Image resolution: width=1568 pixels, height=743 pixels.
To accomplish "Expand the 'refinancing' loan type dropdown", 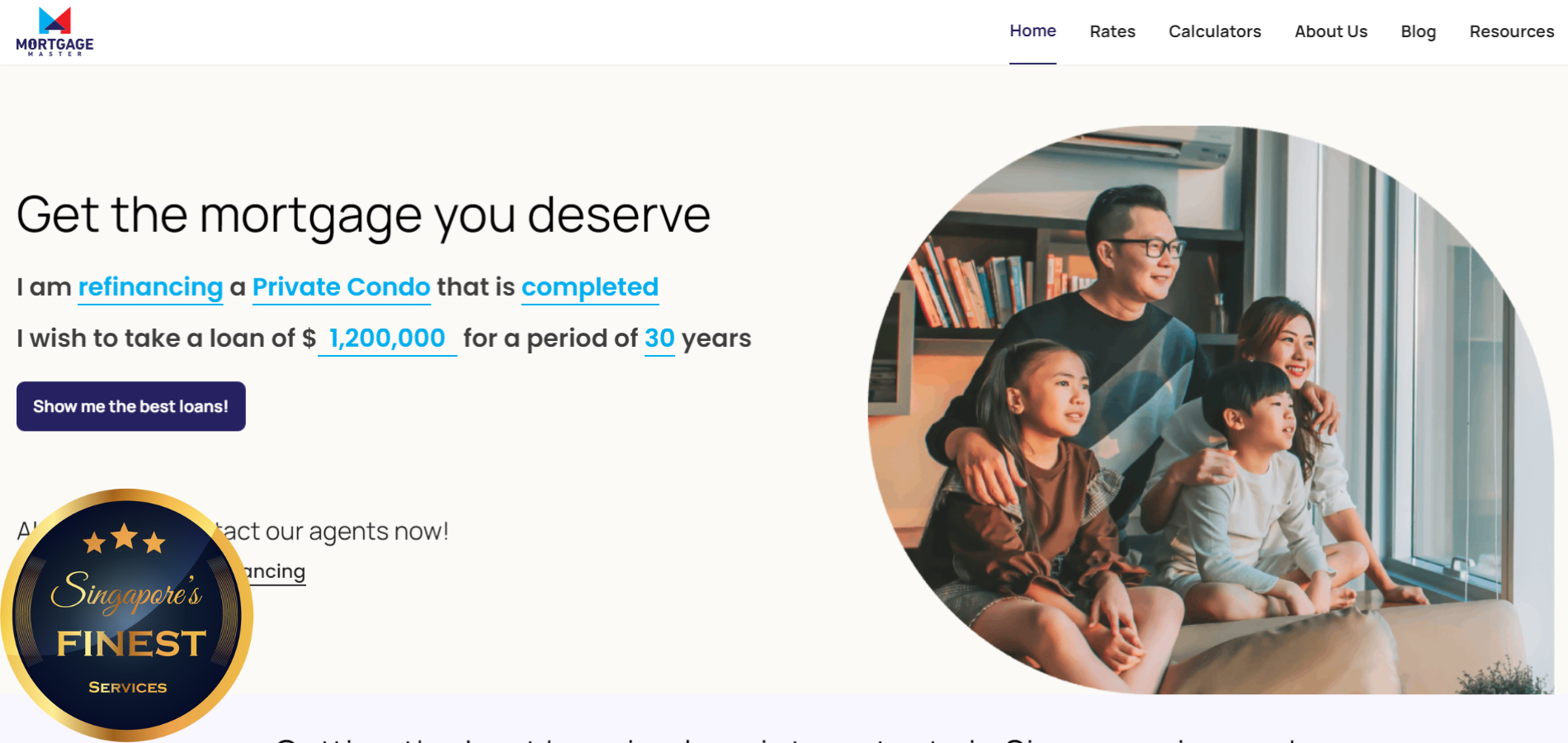I will point(150,287).
